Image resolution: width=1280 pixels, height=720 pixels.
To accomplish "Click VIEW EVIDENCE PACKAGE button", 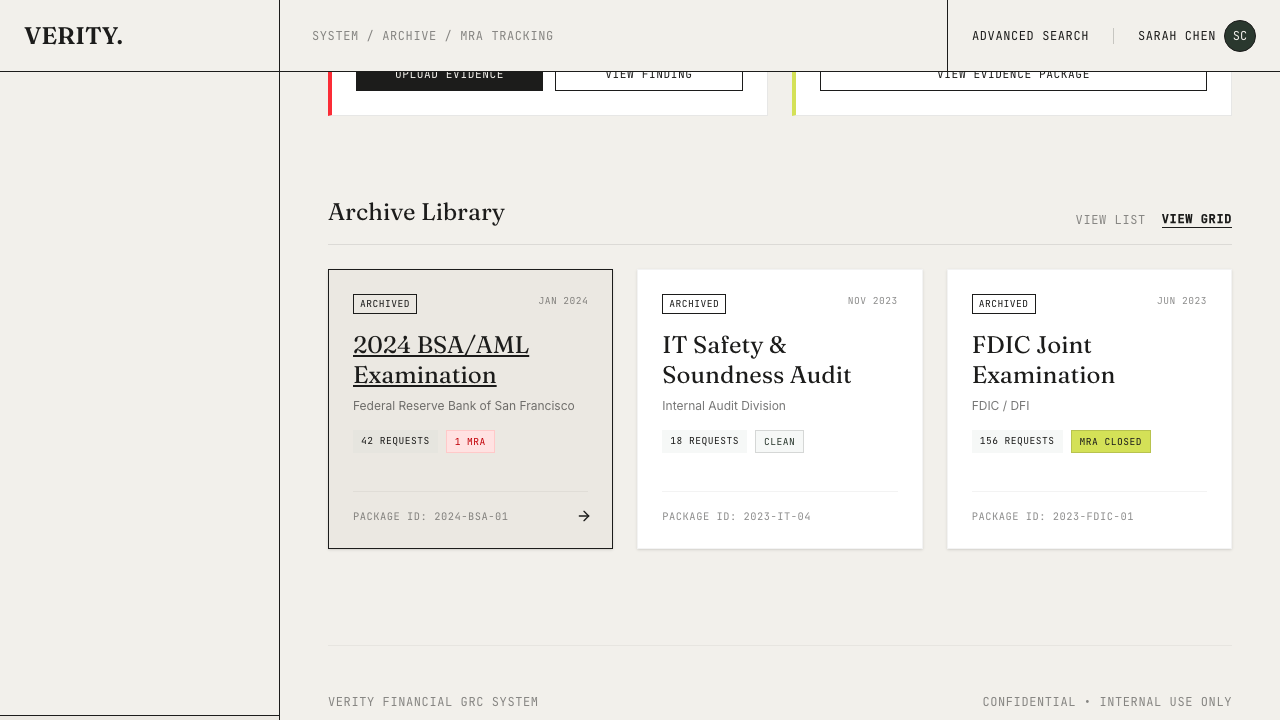I will (x=1013, y=80).
